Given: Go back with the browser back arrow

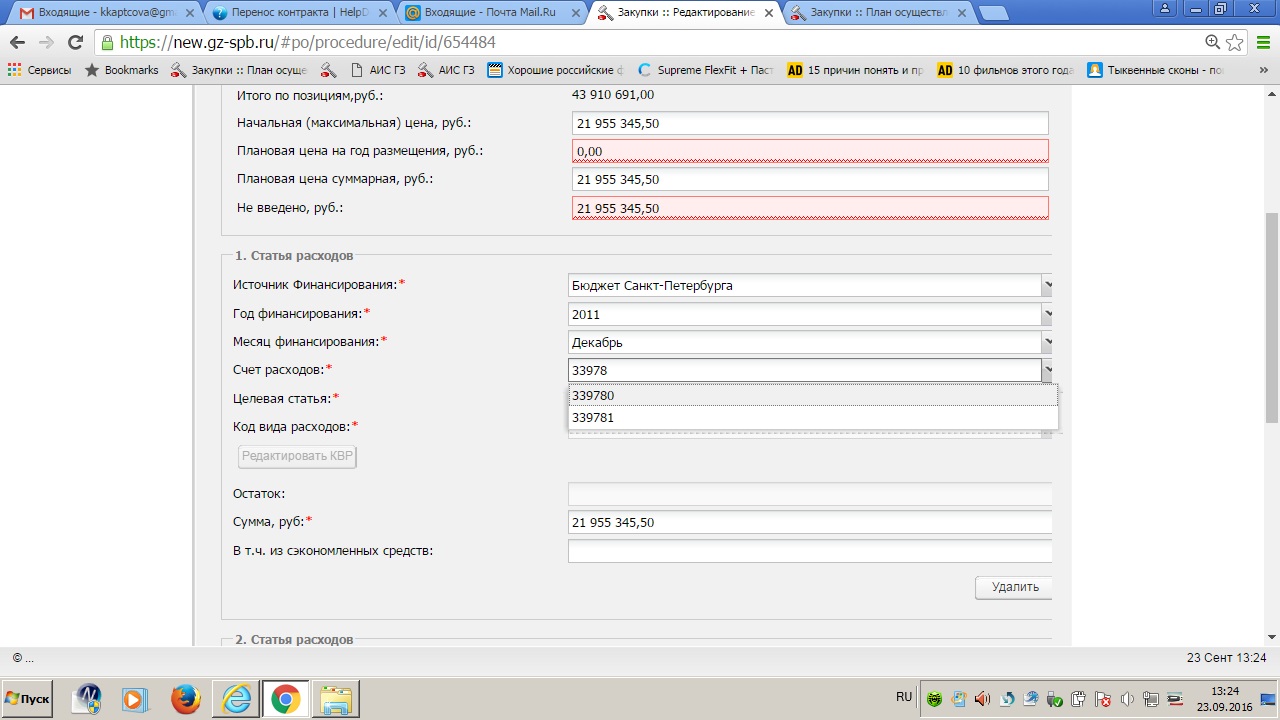Looking at the screenshot, I should [x=17, y=43].
